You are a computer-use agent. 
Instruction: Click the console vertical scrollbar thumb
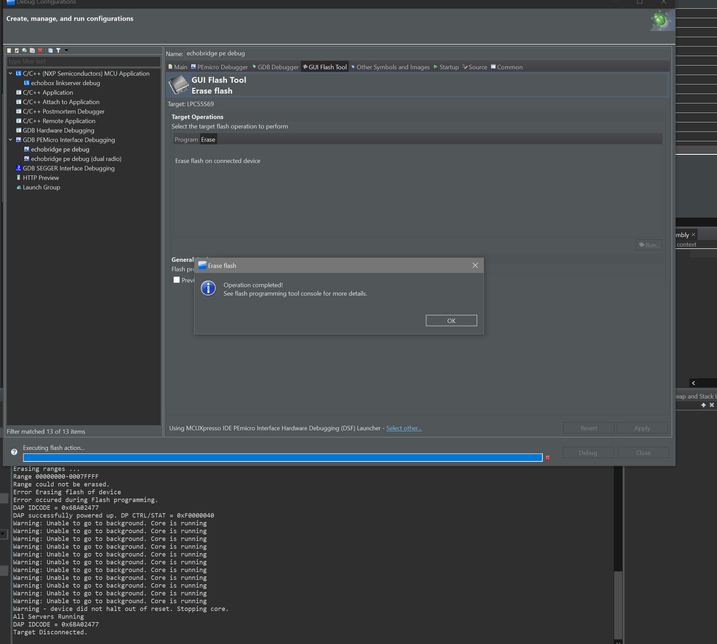click(x=618, y=604)
